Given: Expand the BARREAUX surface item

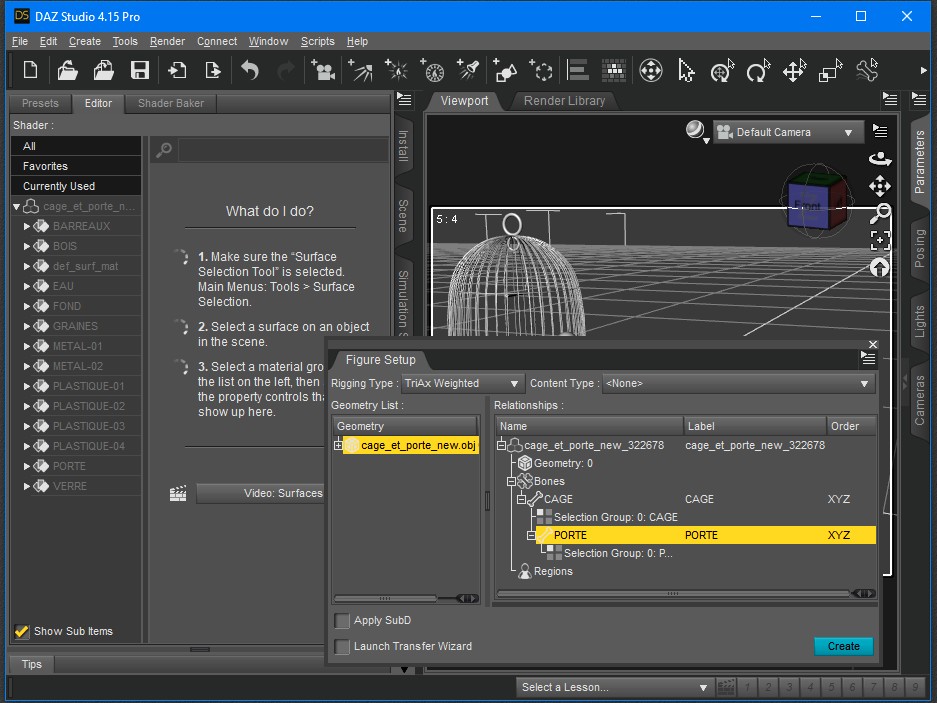Looking at the screenshot, I should 26,227.
